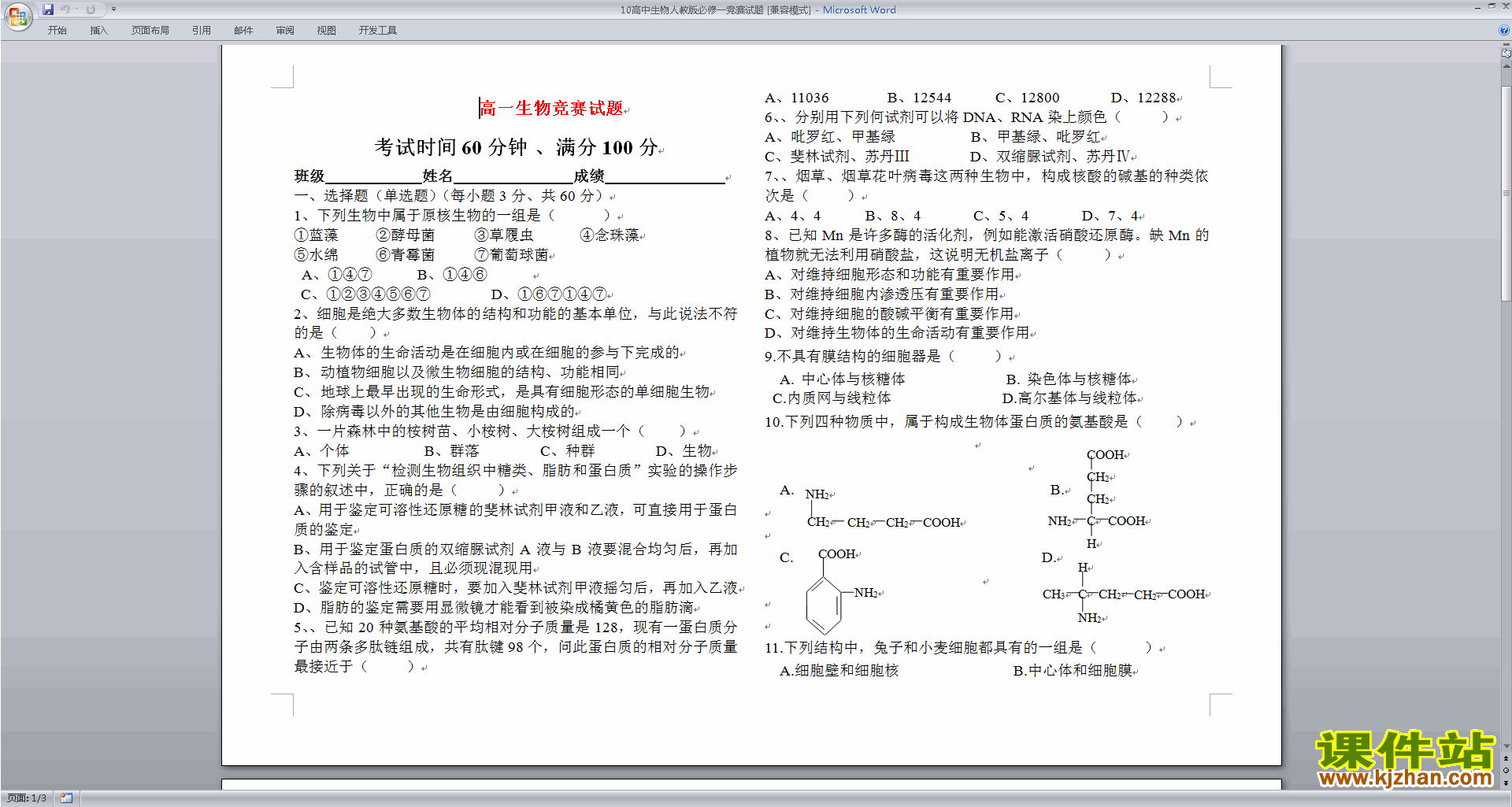Screen dimensions: 1512x807
Task: Click question 11 answer A.细胞壁和细胞核
Action: pyautogui.click(x=839, y=670)
